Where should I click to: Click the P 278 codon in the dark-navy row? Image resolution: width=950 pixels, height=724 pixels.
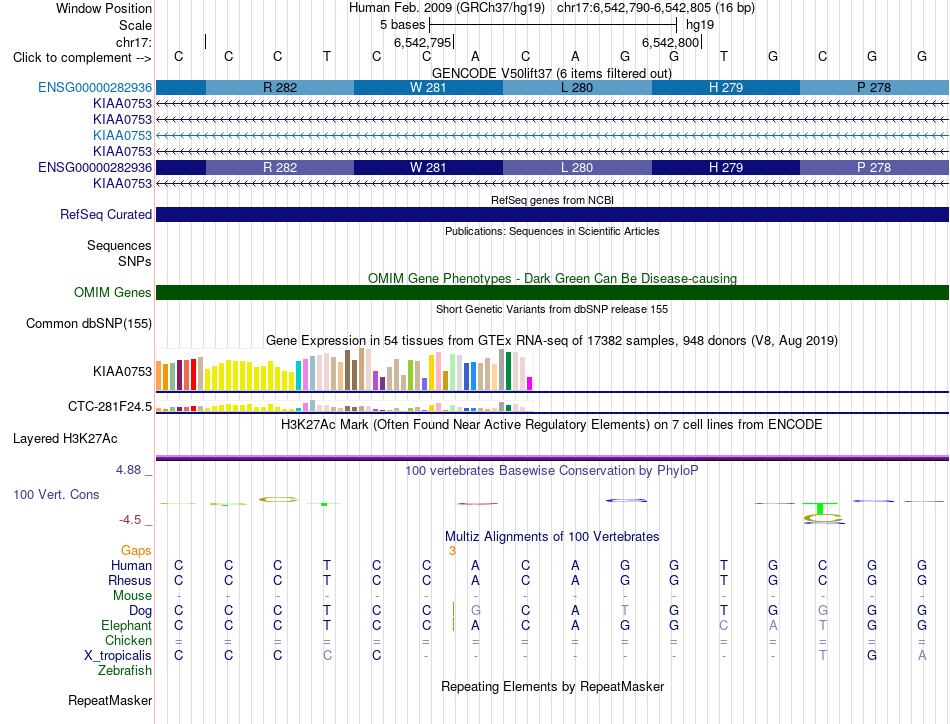(874, 167)
